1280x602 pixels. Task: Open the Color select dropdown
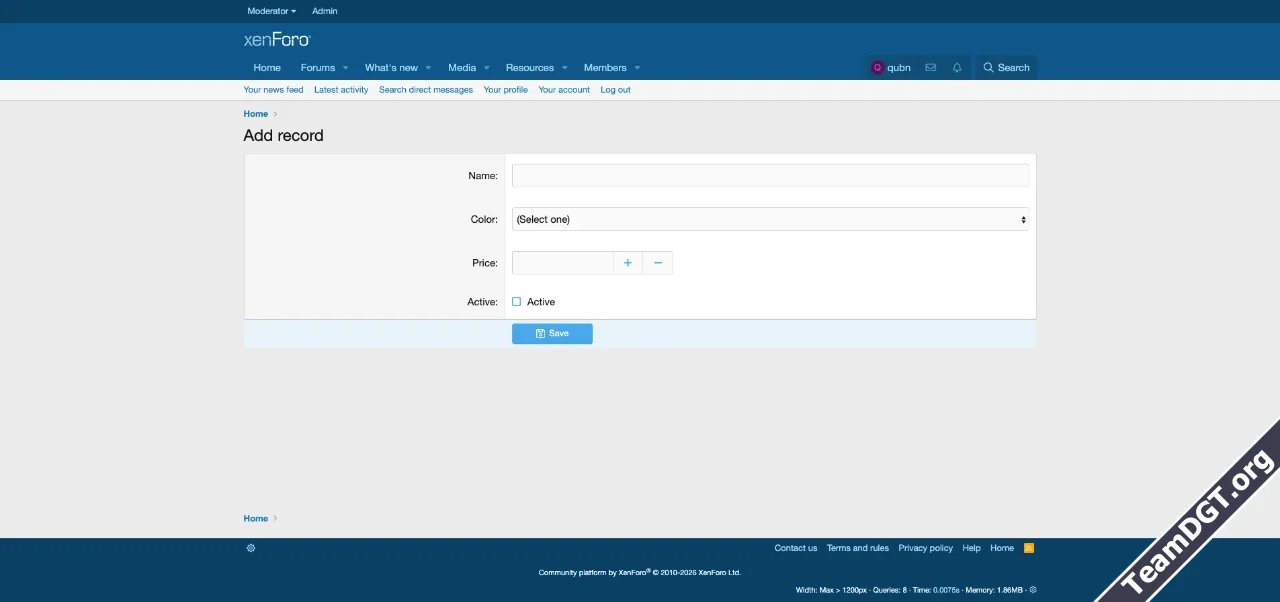pyautogui.click(x=770, y=219)
